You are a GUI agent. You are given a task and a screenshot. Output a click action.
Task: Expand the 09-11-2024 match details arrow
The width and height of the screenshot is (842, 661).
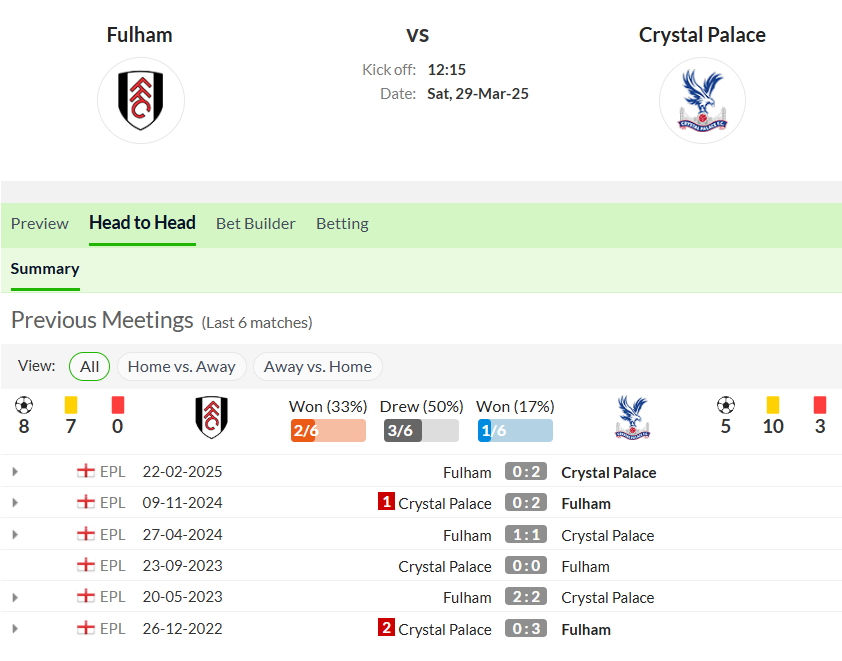(x=15, y=503)
